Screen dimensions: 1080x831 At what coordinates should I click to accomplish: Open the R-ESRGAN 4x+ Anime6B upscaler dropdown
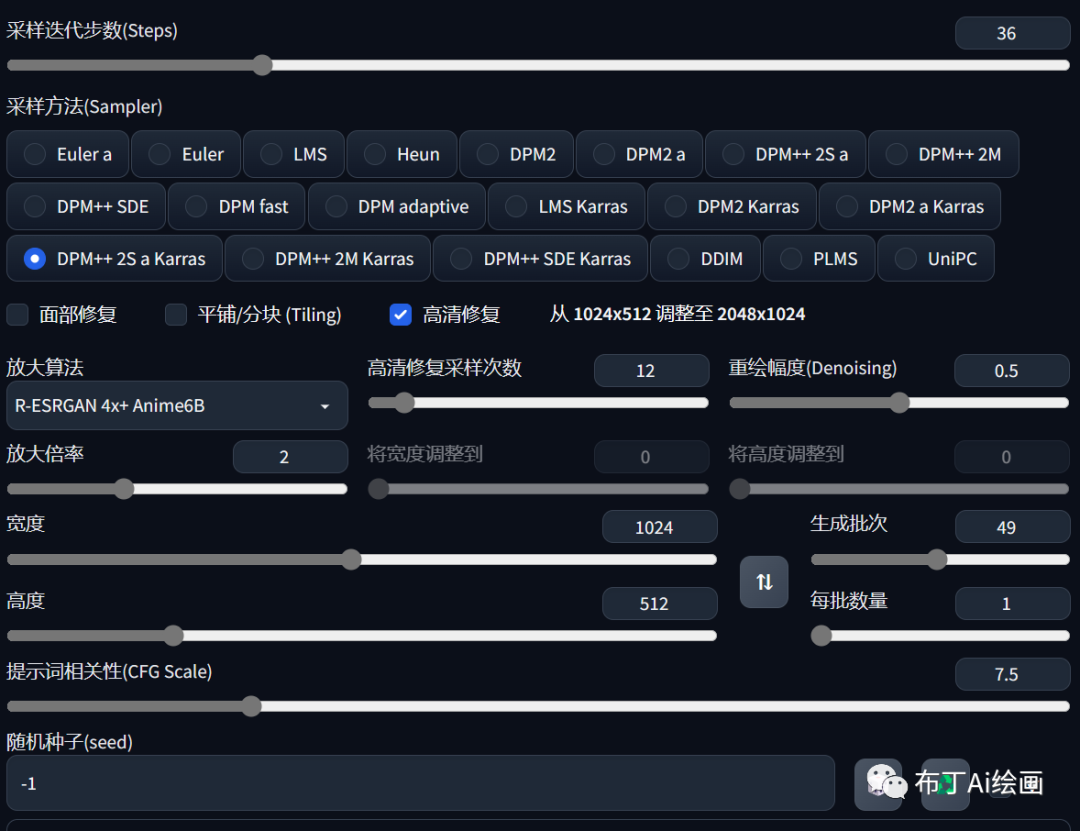coord(177,406)
